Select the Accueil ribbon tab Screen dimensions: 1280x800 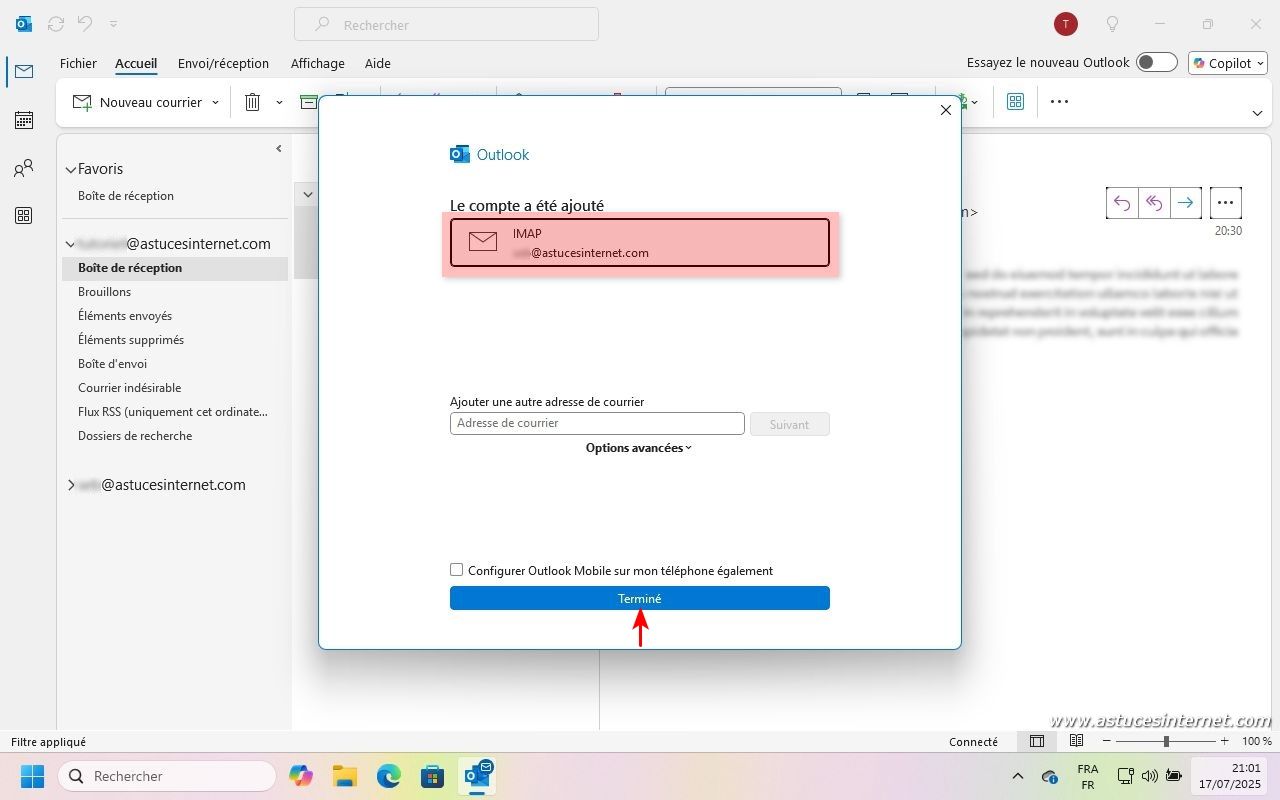coord(136,63)
